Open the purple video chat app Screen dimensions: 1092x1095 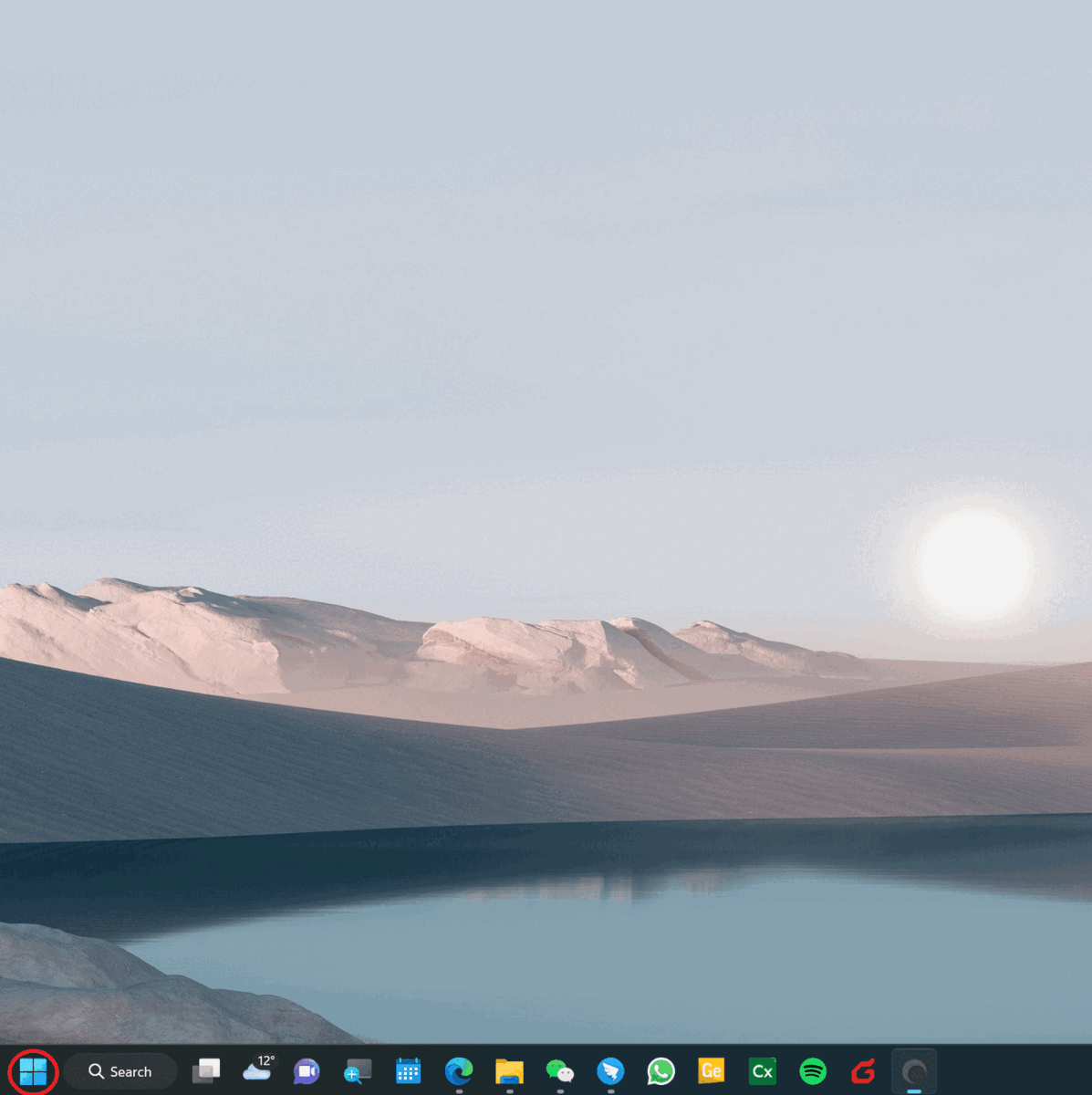click(306, 1071)
